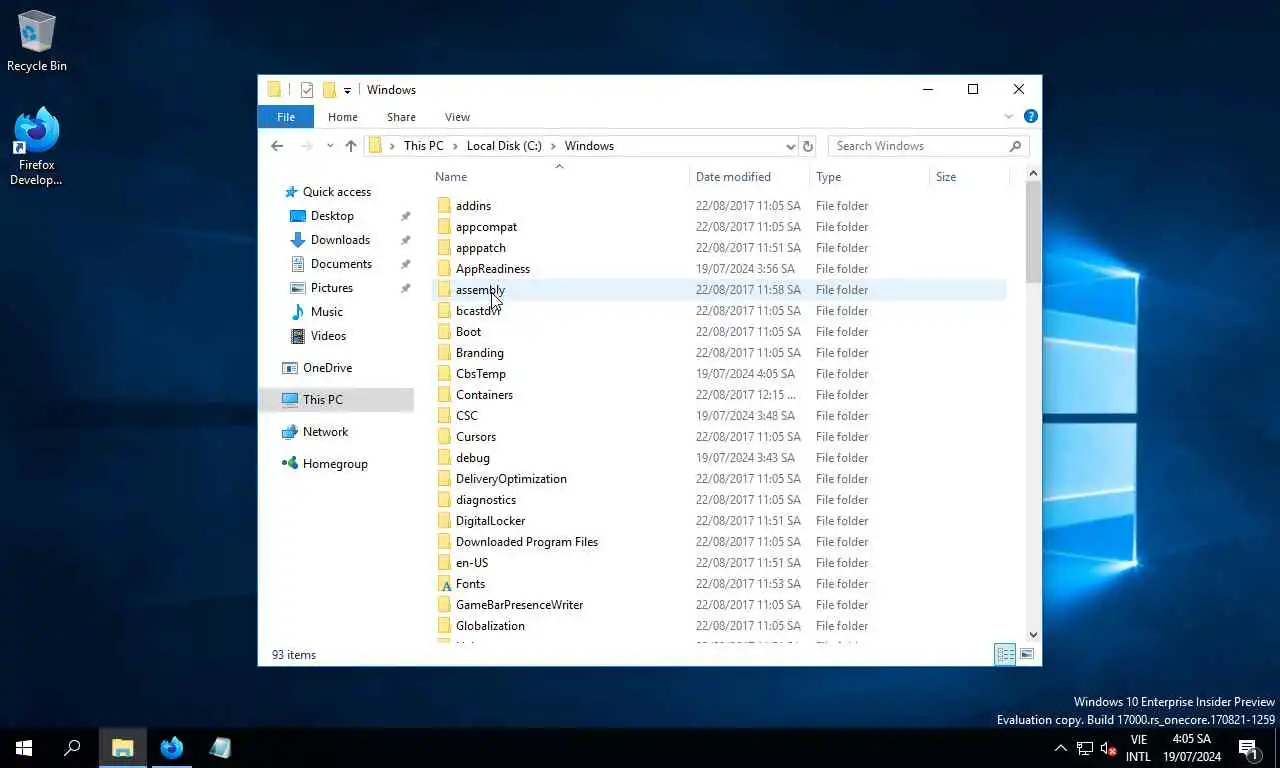
Task: Select the assembly folder icon
Action: (445, 290)
